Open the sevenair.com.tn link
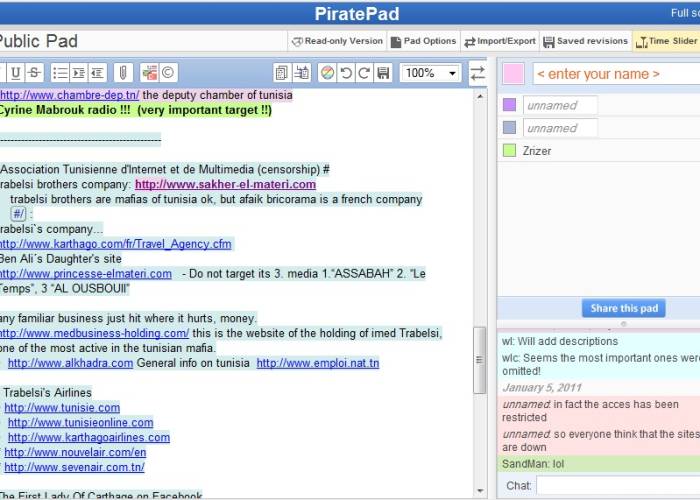The width and height of the screenshot is (700, 500). [x=75, y=467]
